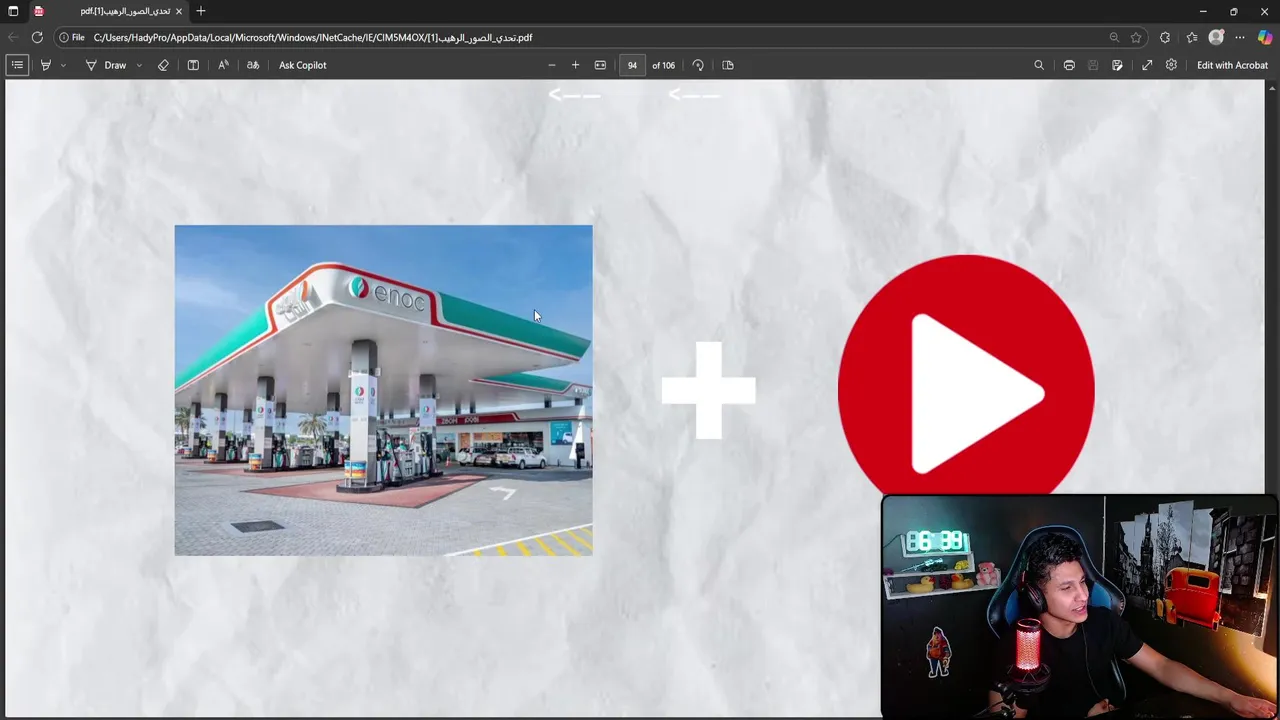Image resolution: width=1280 pixels, height=720 pixels.
Task: Open the Tab actions menu
Action: (x=13, y=11)
